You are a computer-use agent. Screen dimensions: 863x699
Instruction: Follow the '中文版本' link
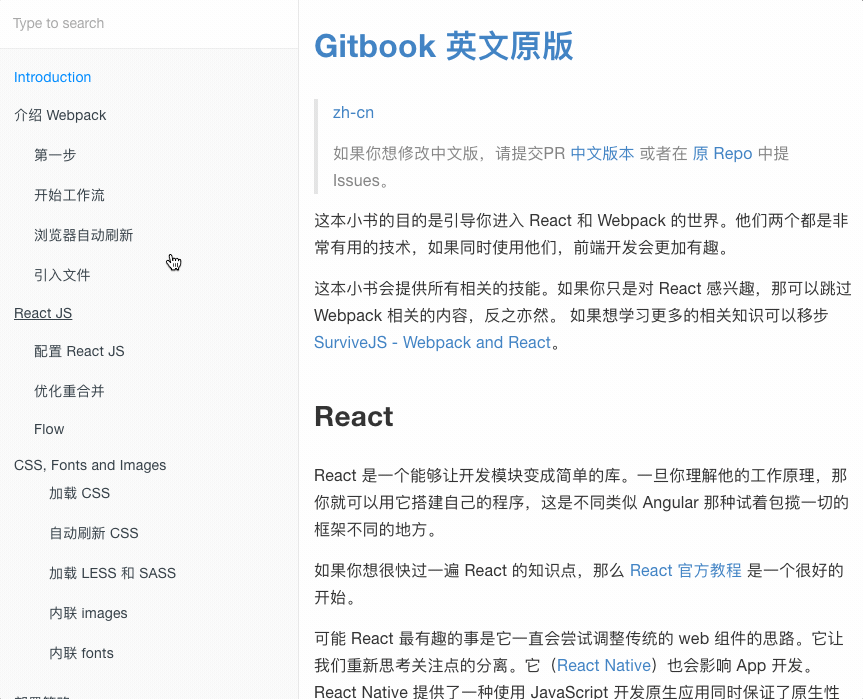pos(602,153)
